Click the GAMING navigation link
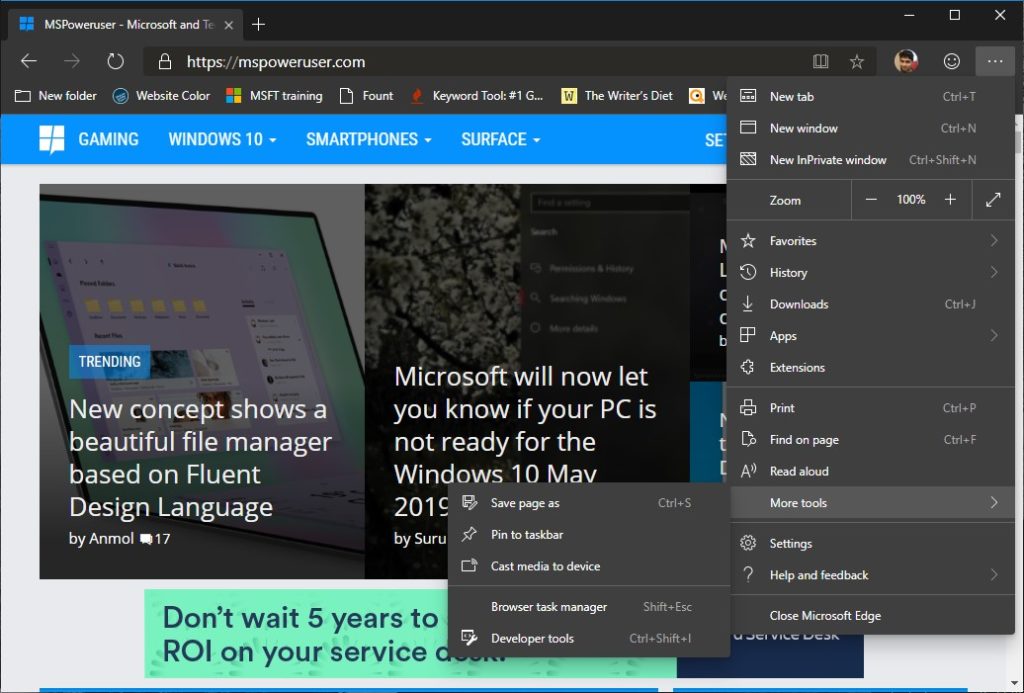Viewport: 1024px width, 693px height. (108, 139)
